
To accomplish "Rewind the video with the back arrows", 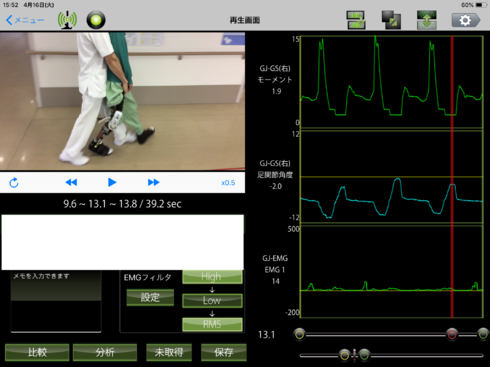I will point(71,182).
